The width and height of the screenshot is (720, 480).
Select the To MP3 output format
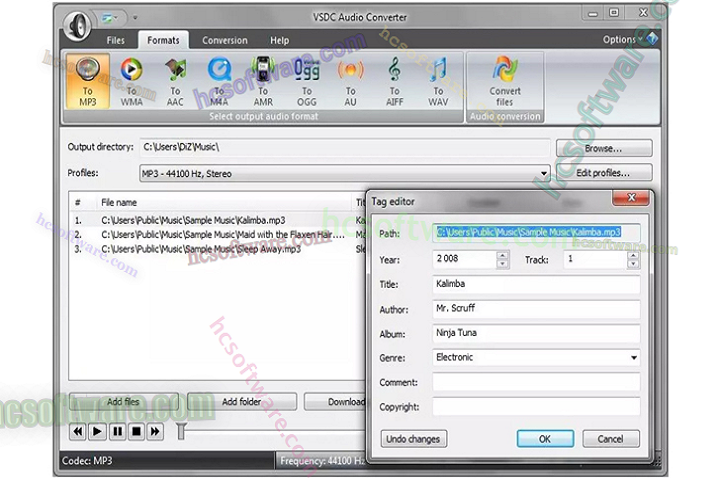pos(88,81)
